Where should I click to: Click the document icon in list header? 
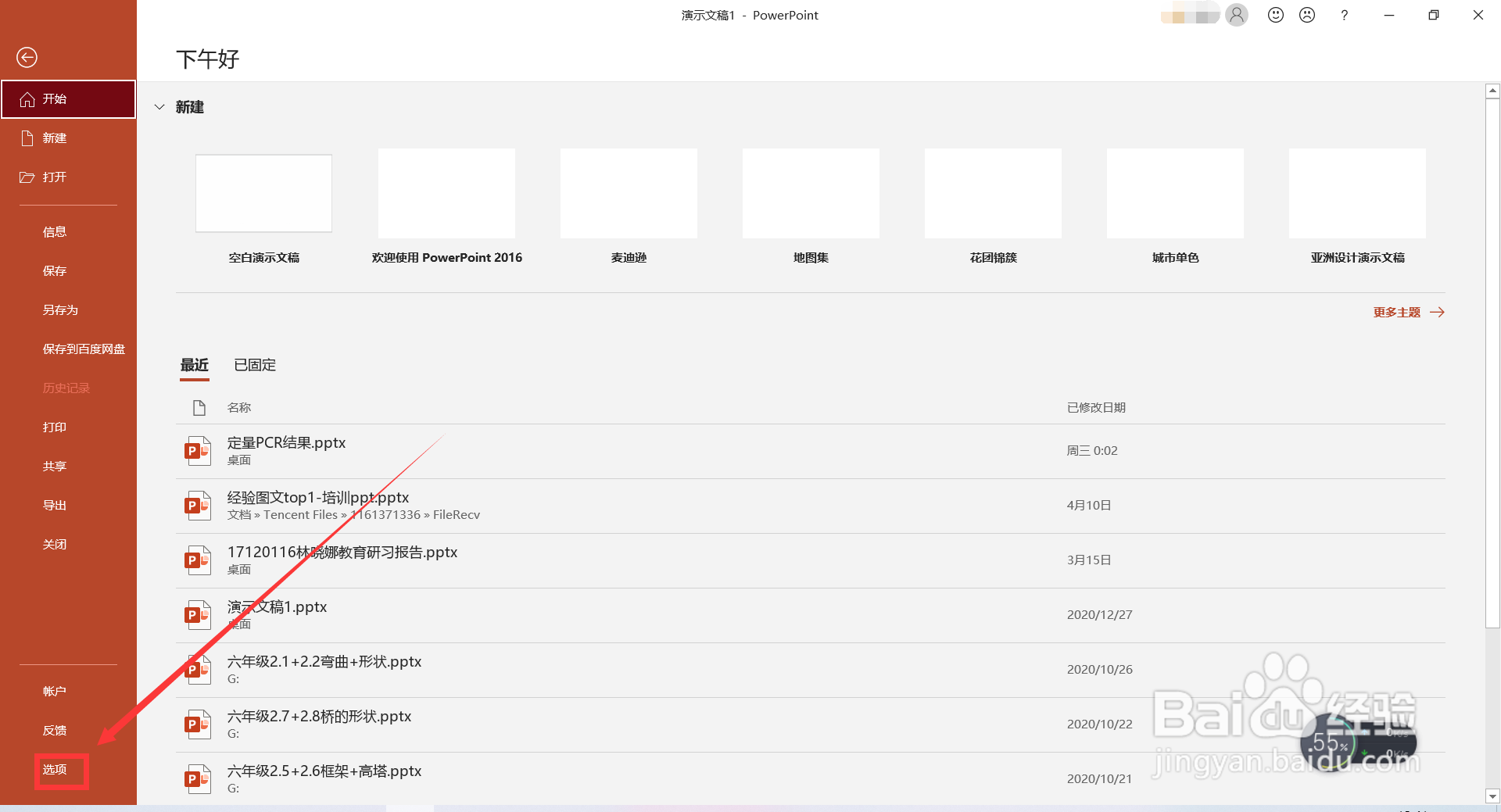[x=199, y=407]
